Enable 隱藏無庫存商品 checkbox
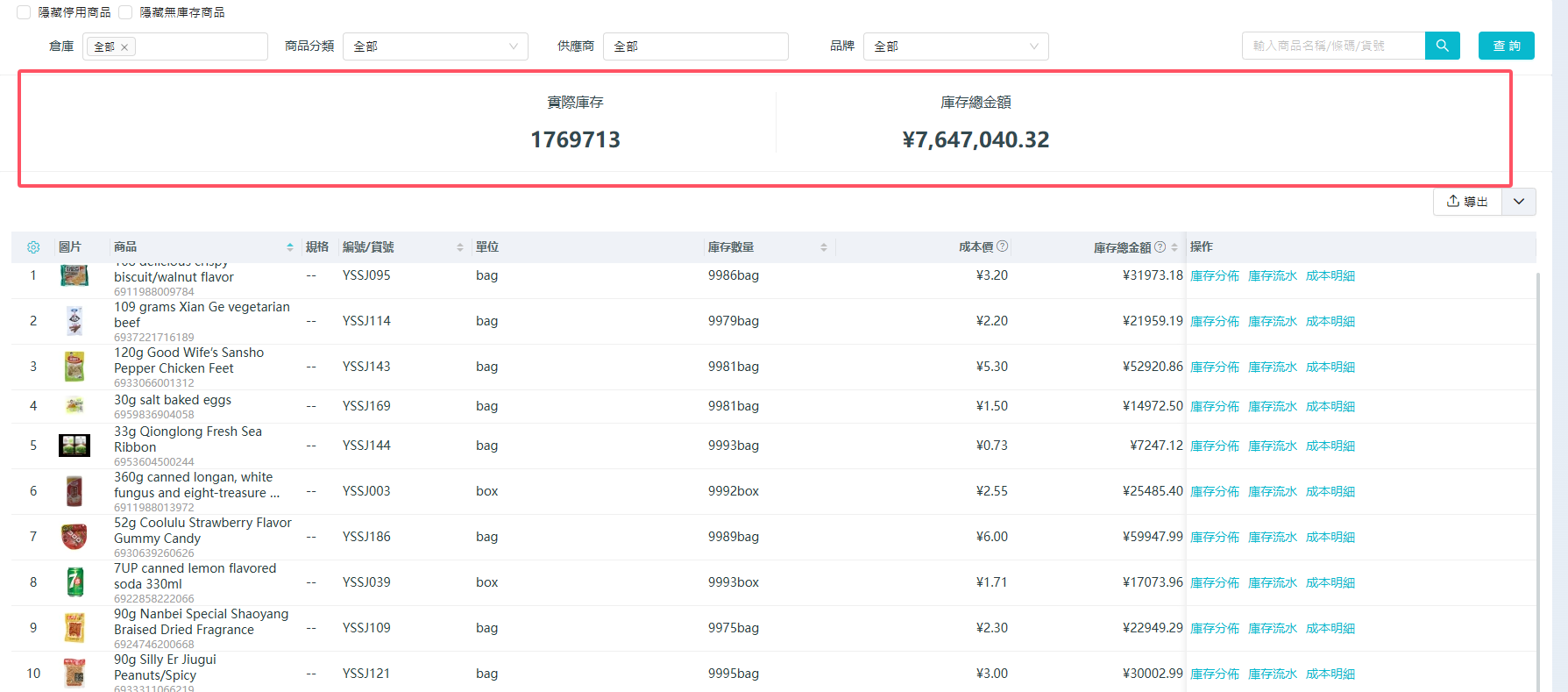The width and height of the screenshot is (1568, 692). [125, 12]
